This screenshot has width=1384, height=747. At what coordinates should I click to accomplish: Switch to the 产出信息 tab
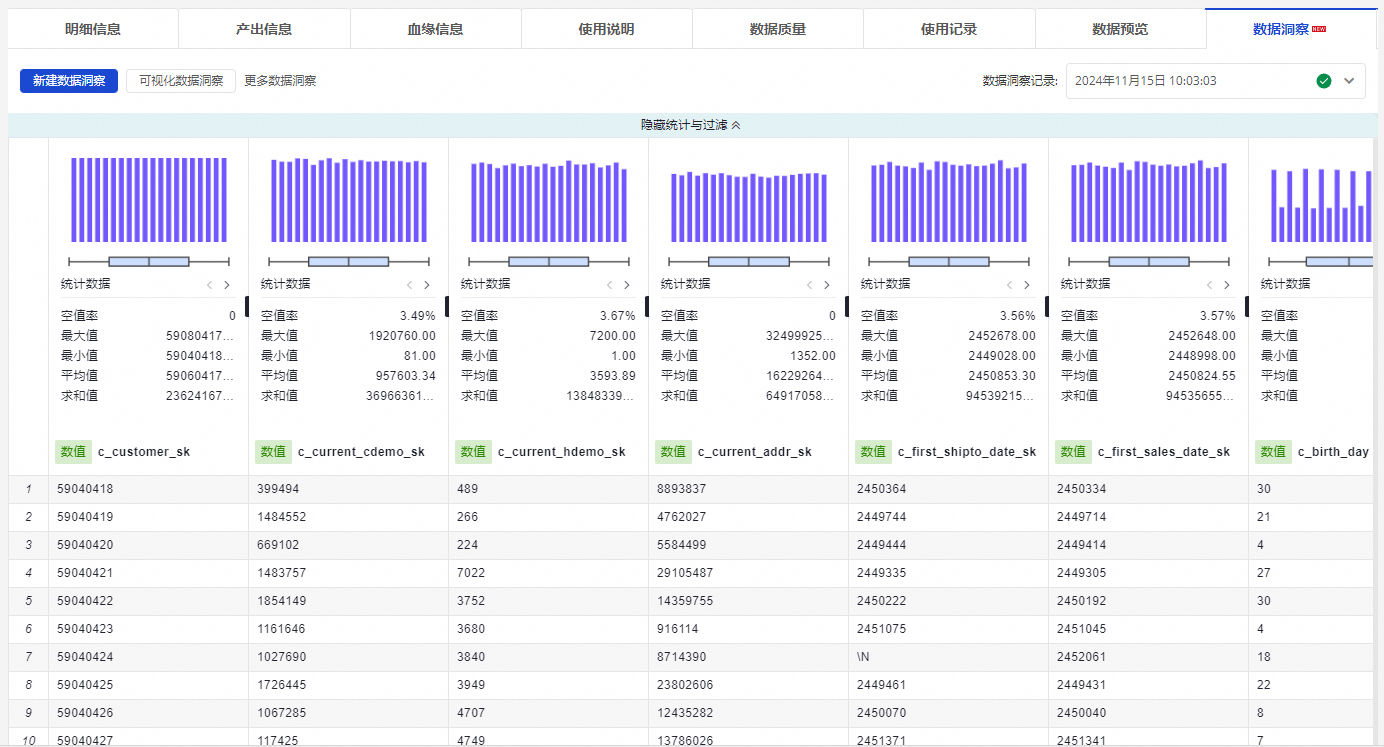264,29
